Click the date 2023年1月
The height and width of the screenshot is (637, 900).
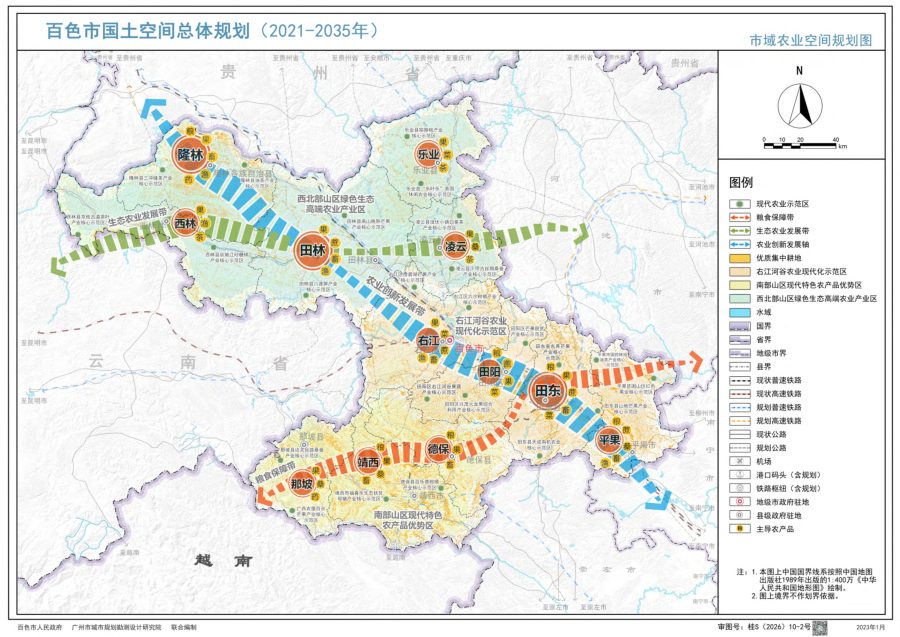click(x=870, y=627)
